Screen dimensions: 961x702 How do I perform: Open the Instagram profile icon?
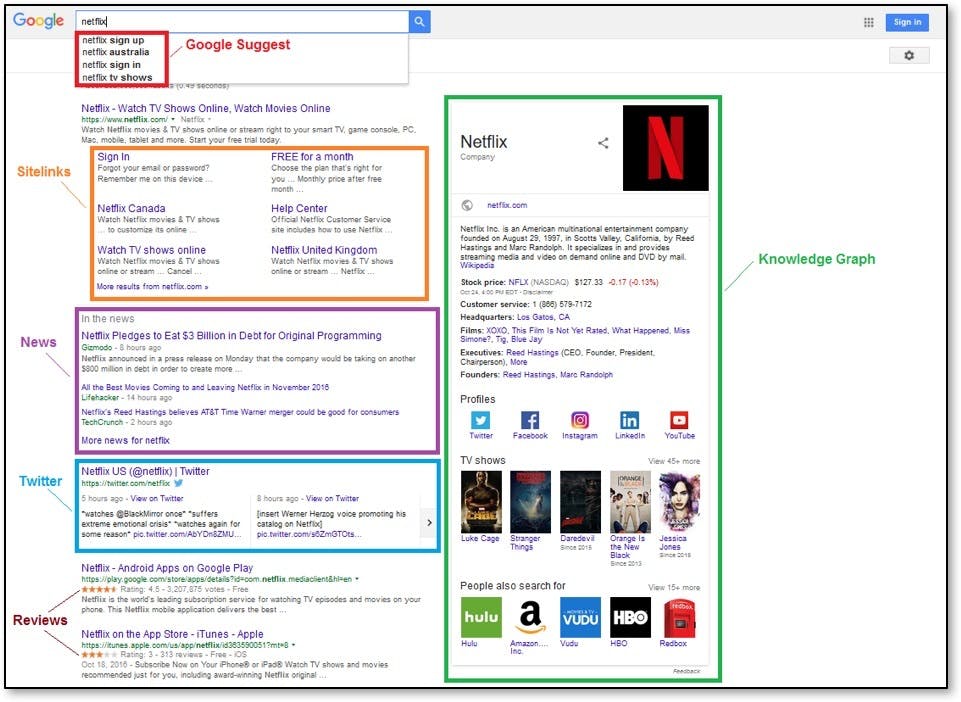(580, 420)
